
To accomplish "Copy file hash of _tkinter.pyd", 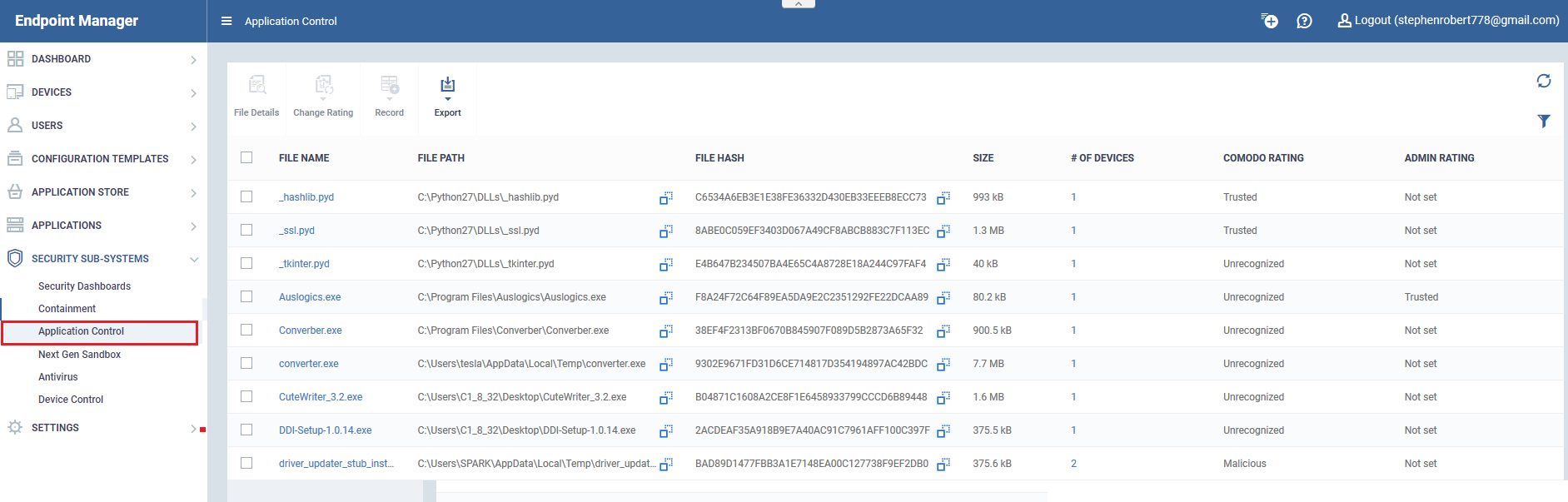I will (943, 265).
